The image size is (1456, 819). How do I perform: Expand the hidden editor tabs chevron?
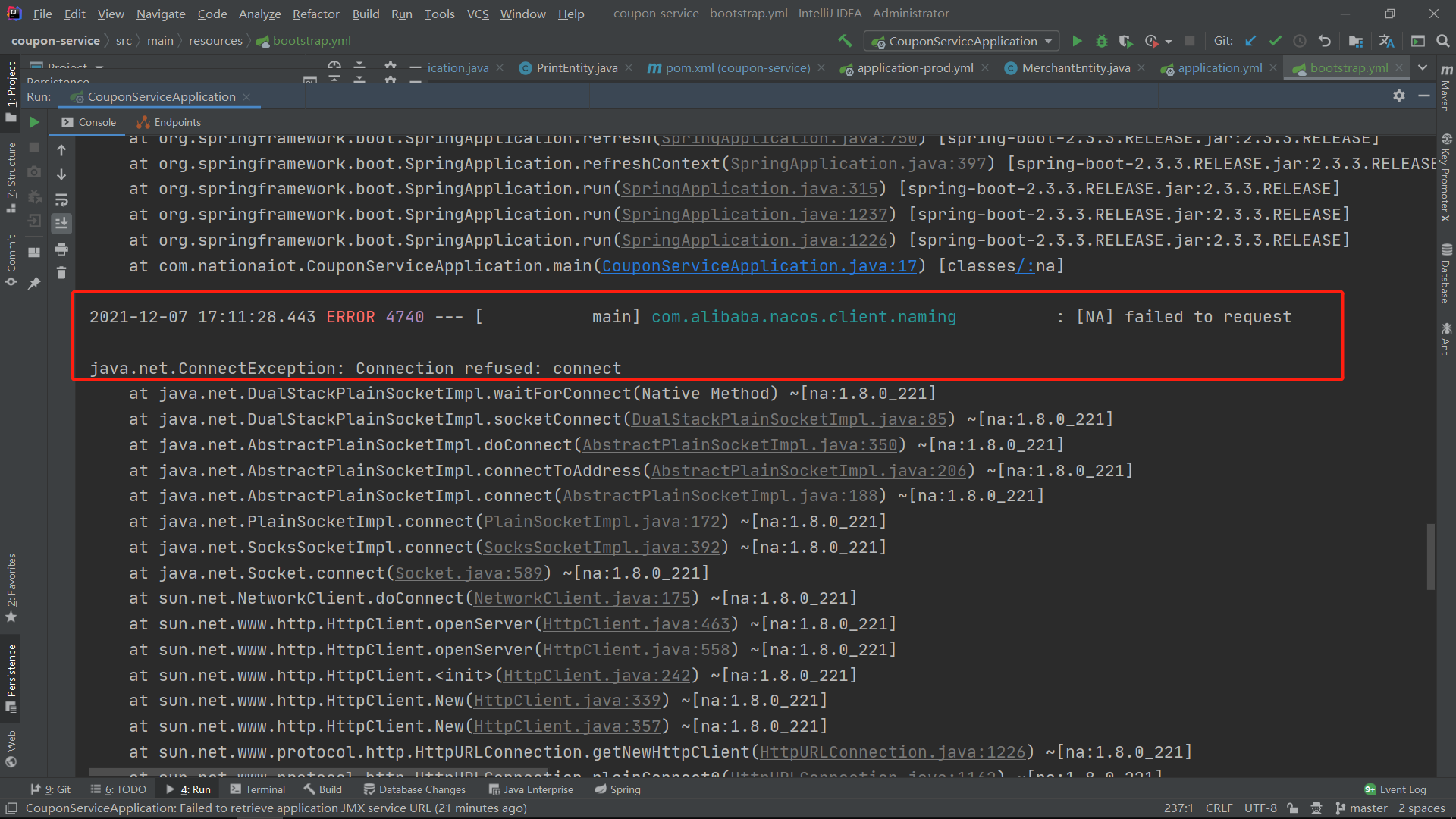[1423, 67]
